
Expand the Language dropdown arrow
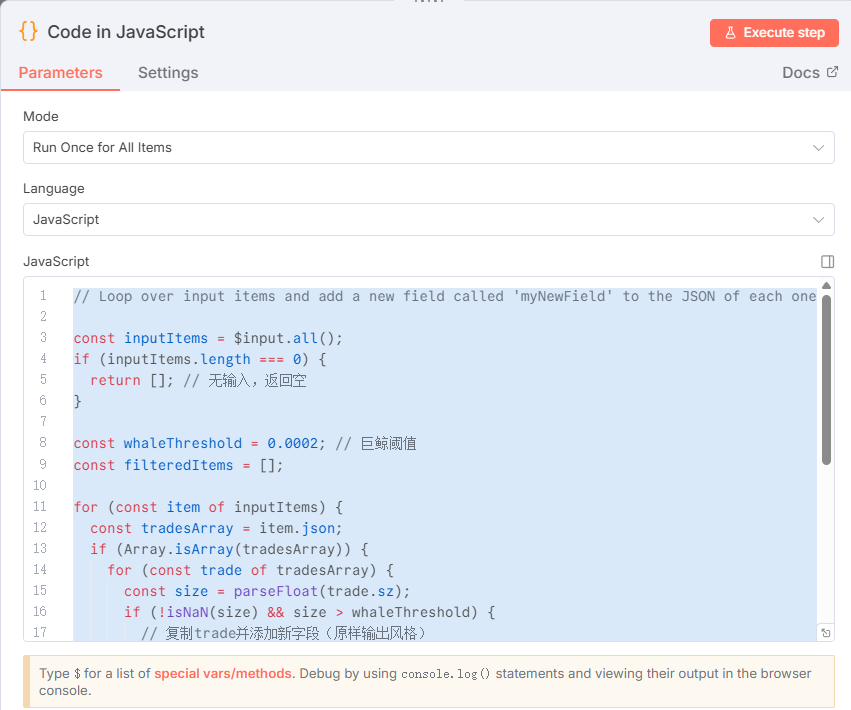[x=818, y=219]
